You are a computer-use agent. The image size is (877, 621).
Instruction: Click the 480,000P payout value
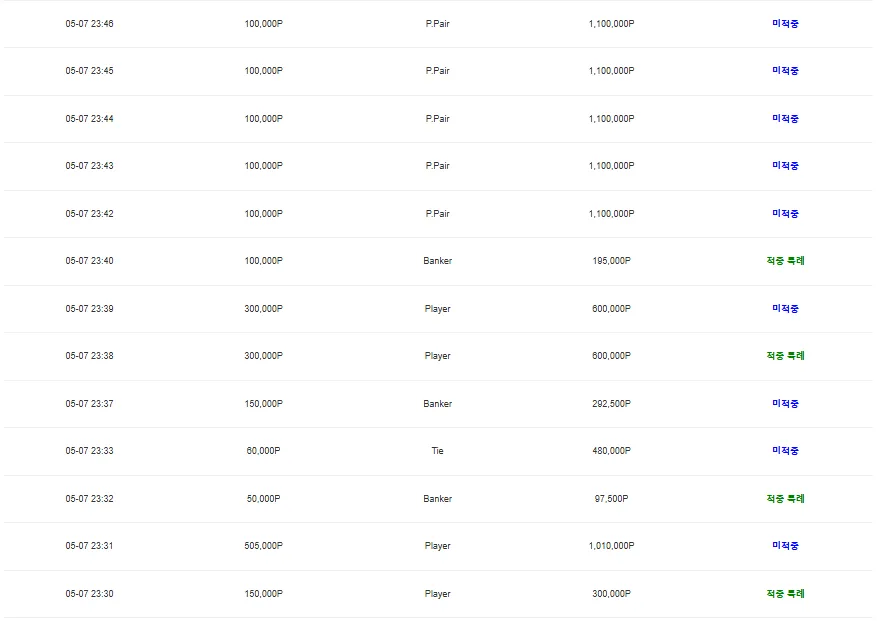tap(611, 451)
